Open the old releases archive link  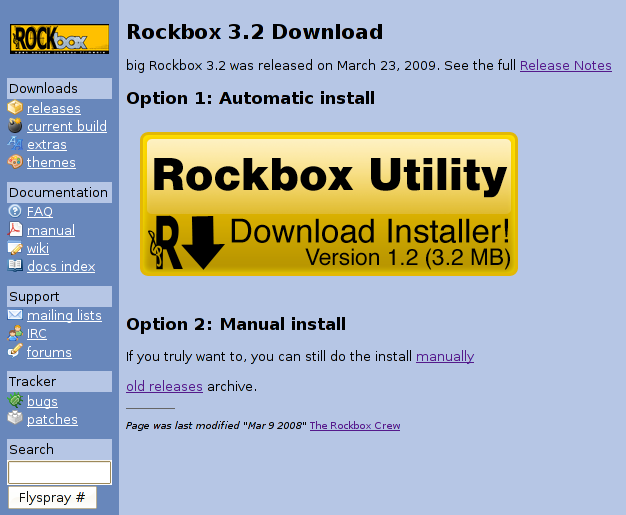coord(164,386)
